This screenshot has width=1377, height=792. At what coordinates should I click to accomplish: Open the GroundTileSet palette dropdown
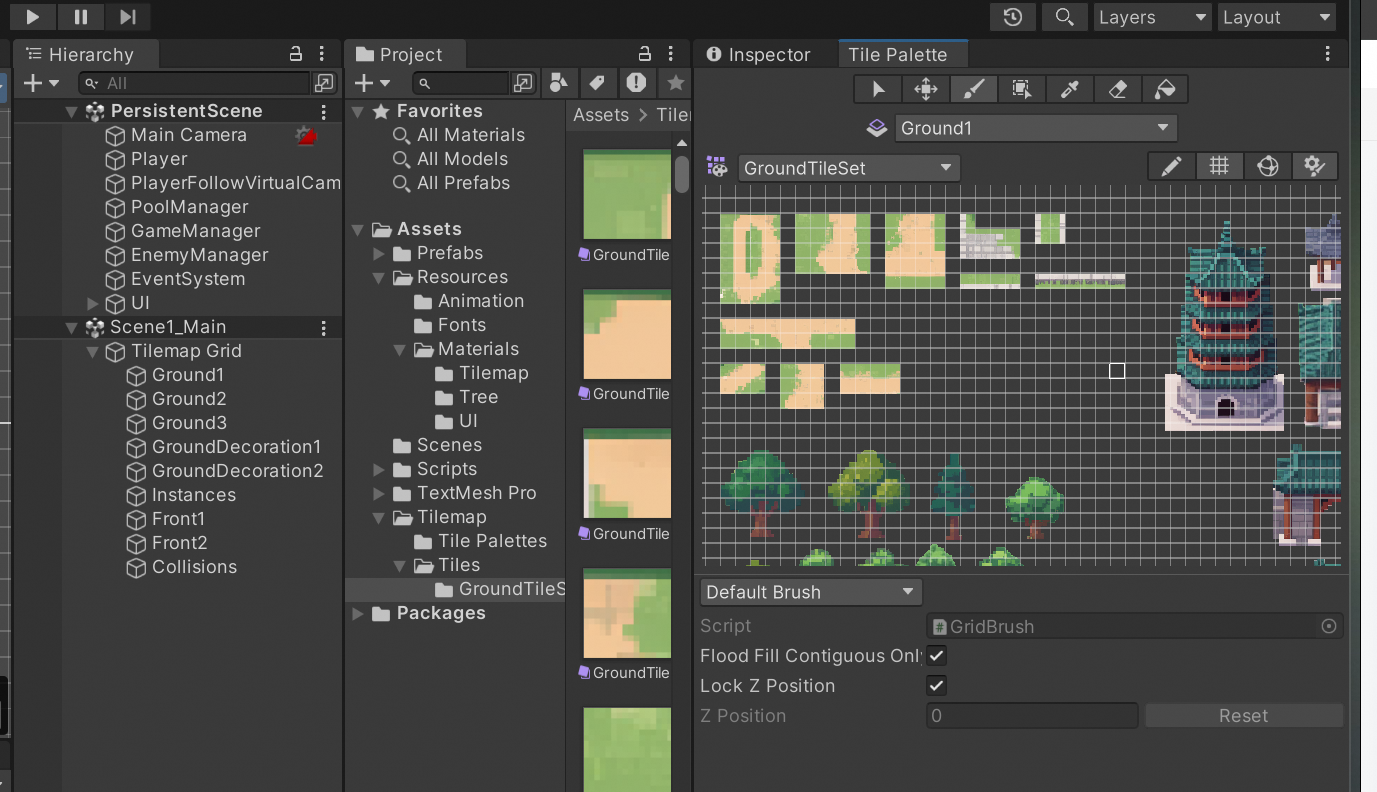pos(848,167)
